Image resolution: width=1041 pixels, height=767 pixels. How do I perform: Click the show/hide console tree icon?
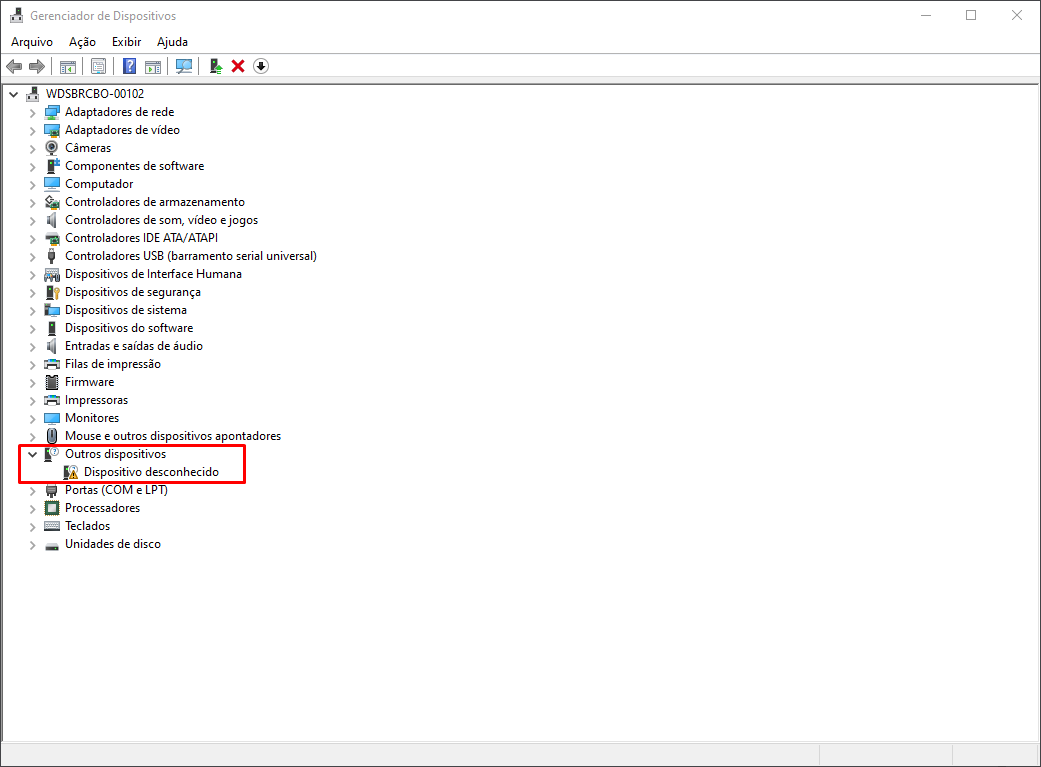pos(68,66)
